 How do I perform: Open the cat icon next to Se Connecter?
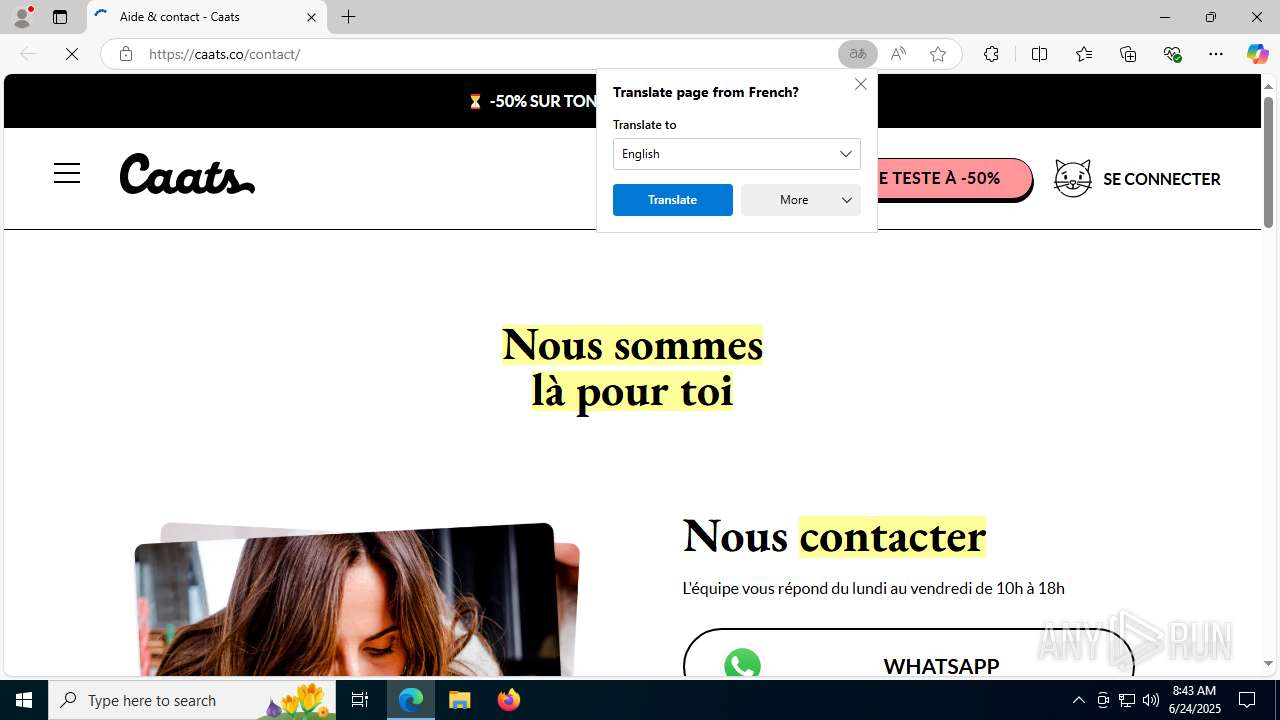[1072, 178]
